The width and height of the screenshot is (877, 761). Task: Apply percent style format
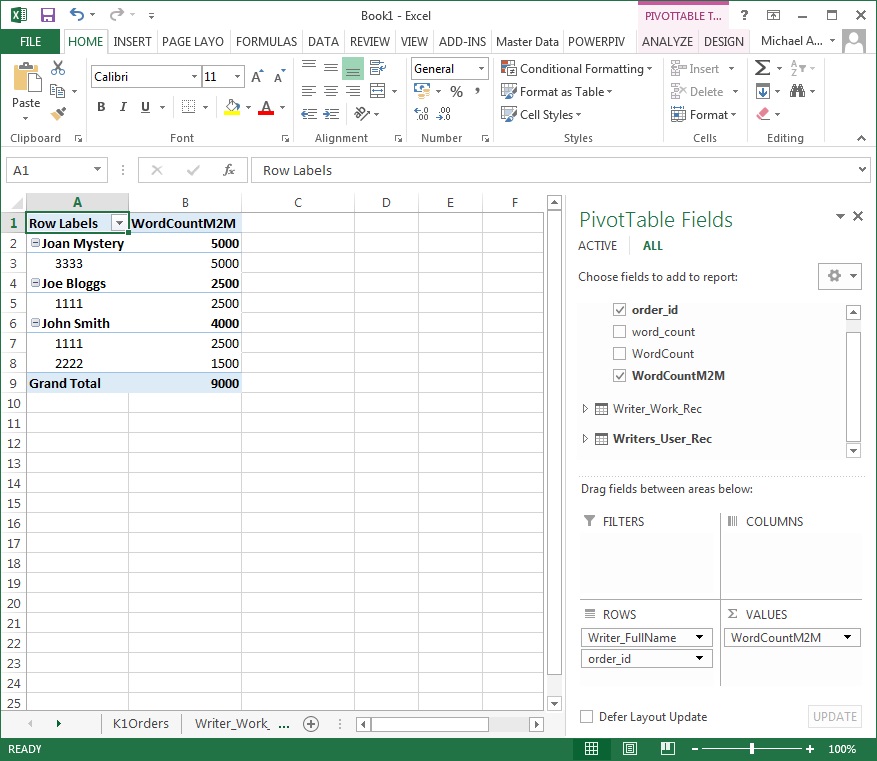(456, 91)
